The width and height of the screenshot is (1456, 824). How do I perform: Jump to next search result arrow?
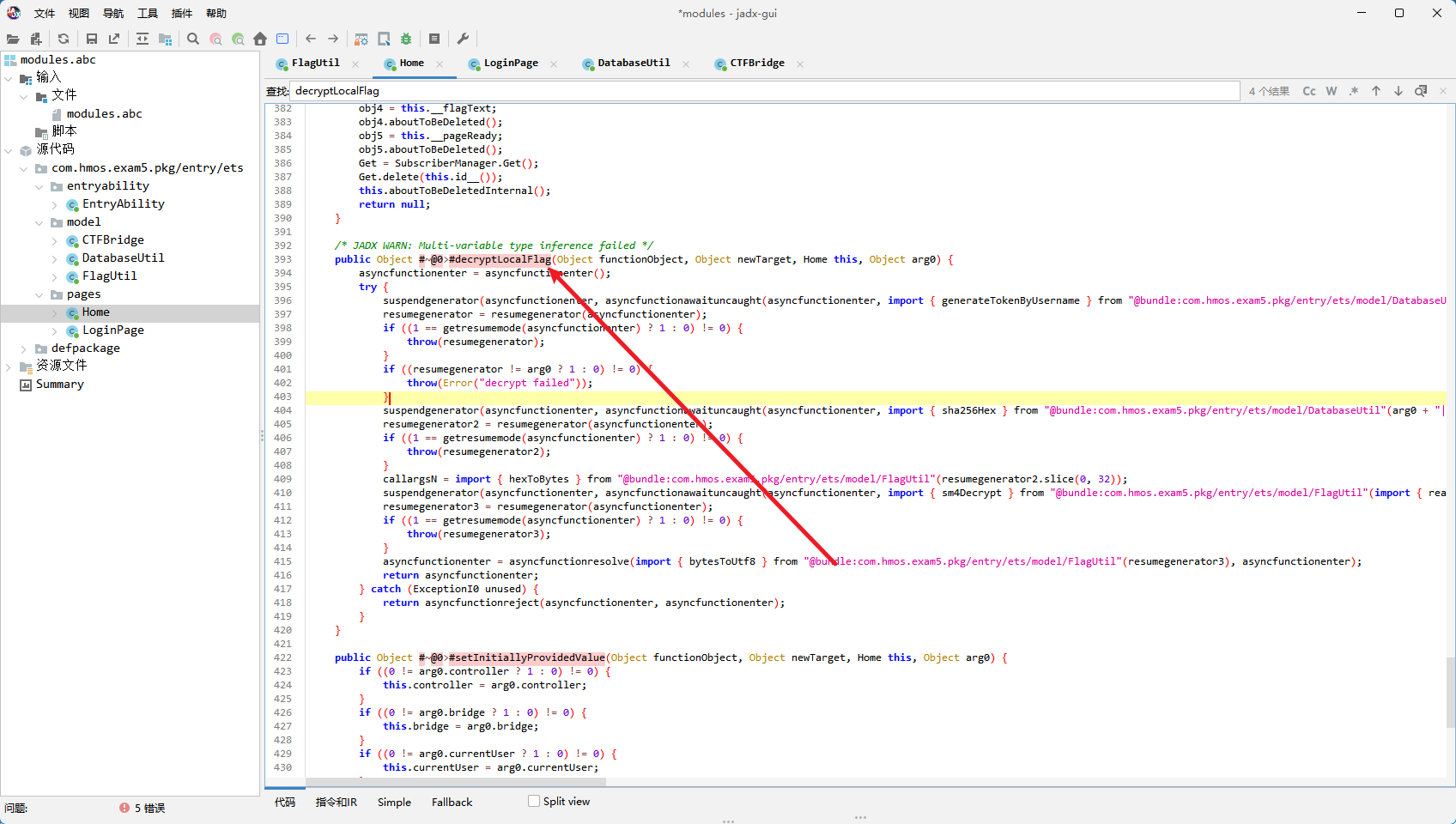click(x=1398, y=91)
